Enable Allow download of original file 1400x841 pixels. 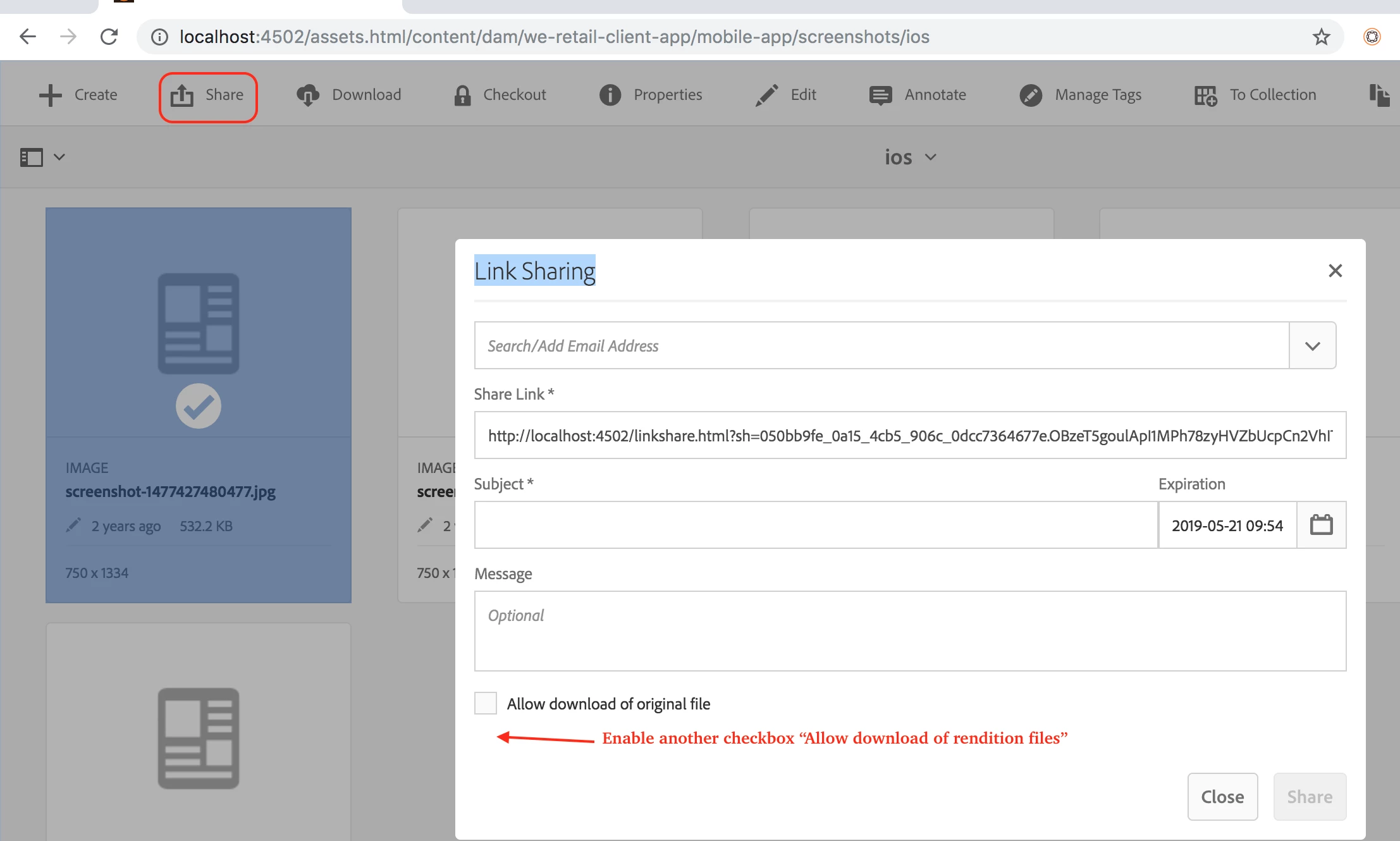(x=486, y=703)
